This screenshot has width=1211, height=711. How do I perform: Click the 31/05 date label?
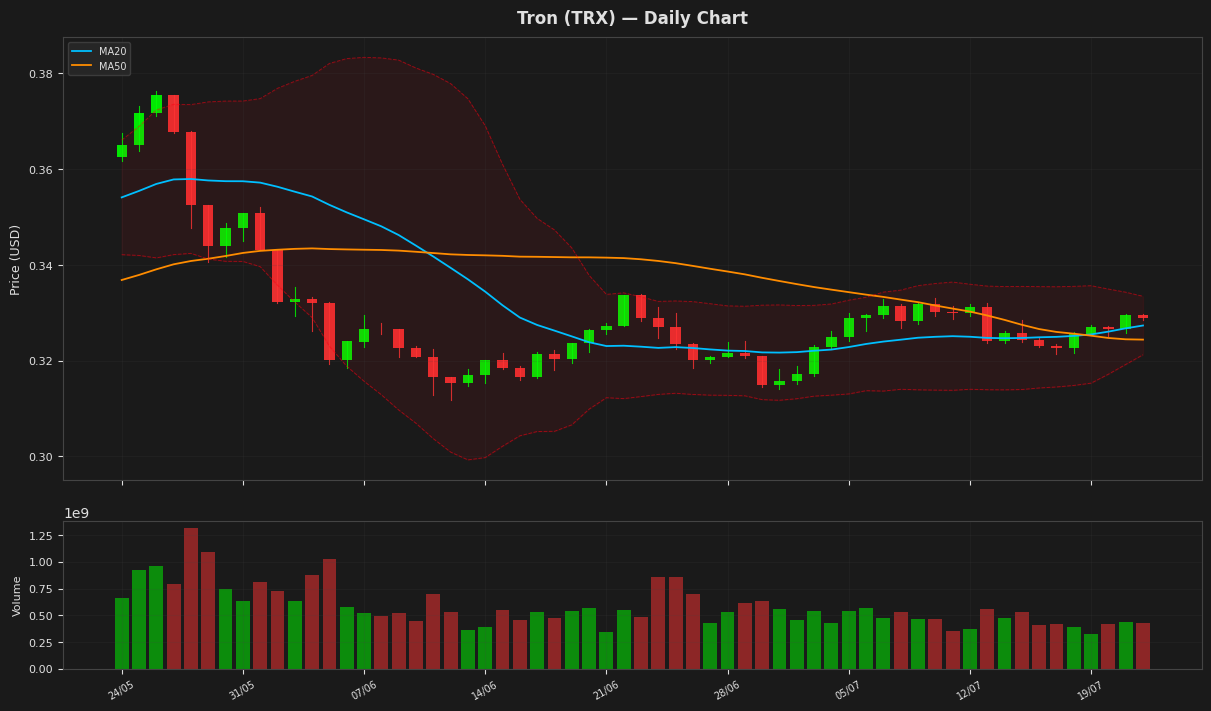pos(242,691)
